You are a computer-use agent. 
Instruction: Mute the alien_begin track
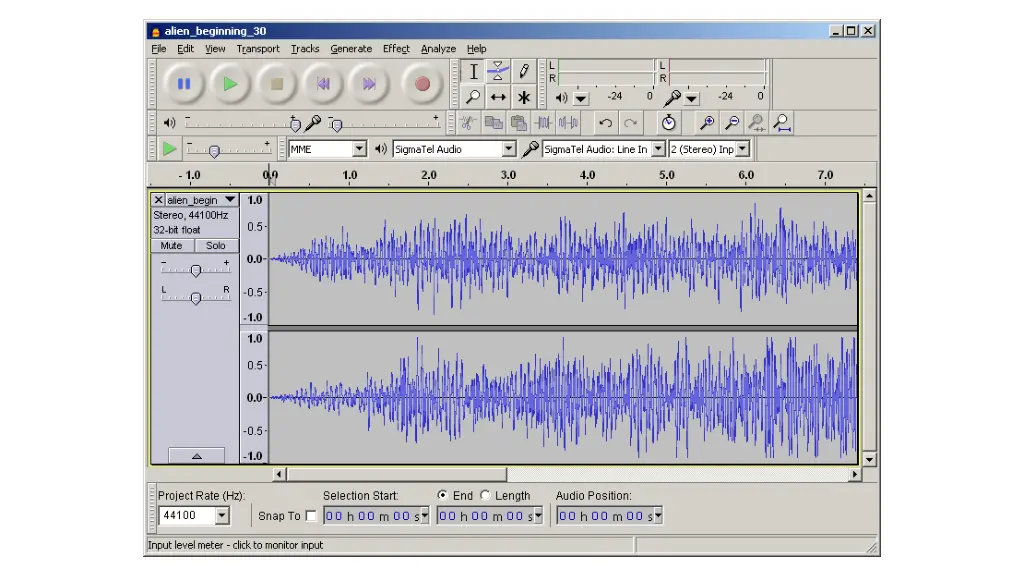pos(172,246)
